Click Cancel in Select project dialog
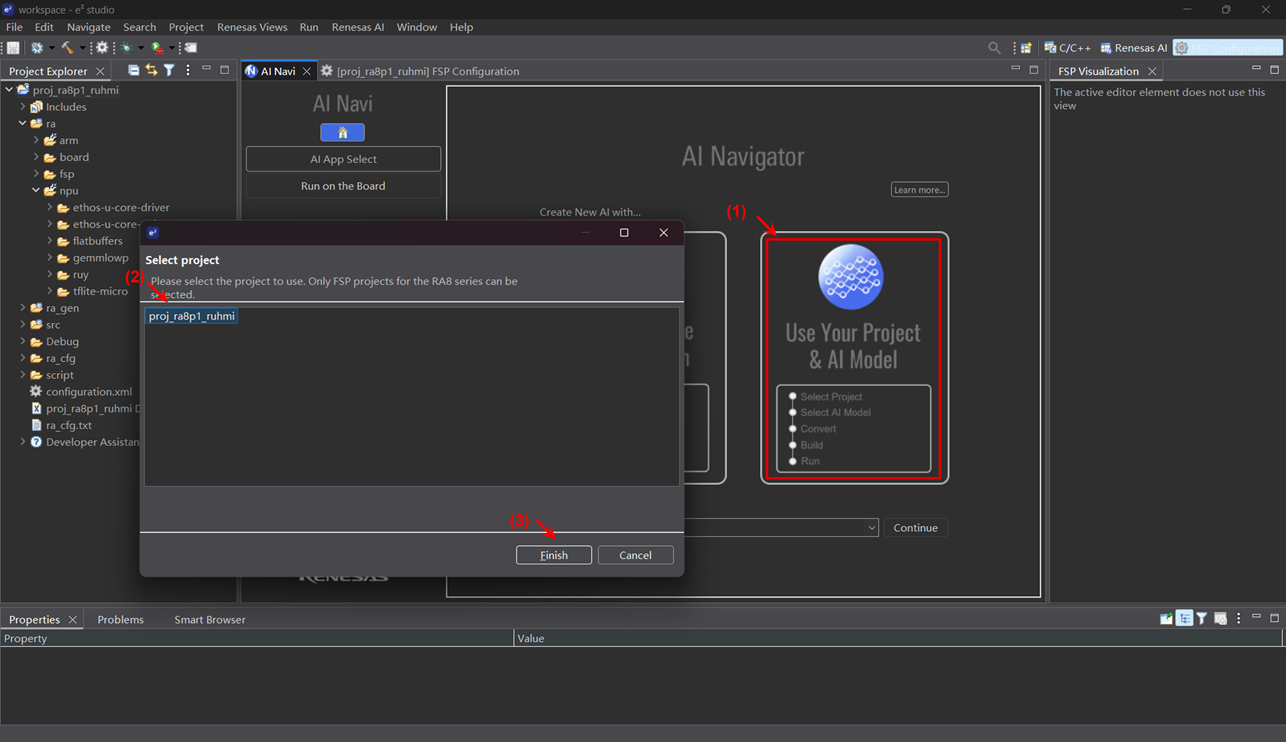This screenshot has width=1286, height=742. point(635,555)
